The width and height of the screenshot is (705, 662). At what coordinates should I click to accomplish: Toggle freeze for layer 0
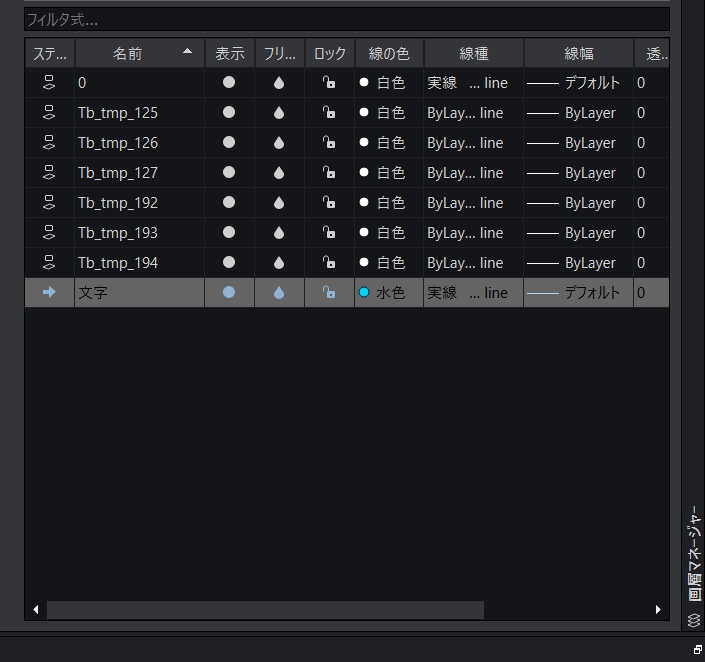pos(279,83)
